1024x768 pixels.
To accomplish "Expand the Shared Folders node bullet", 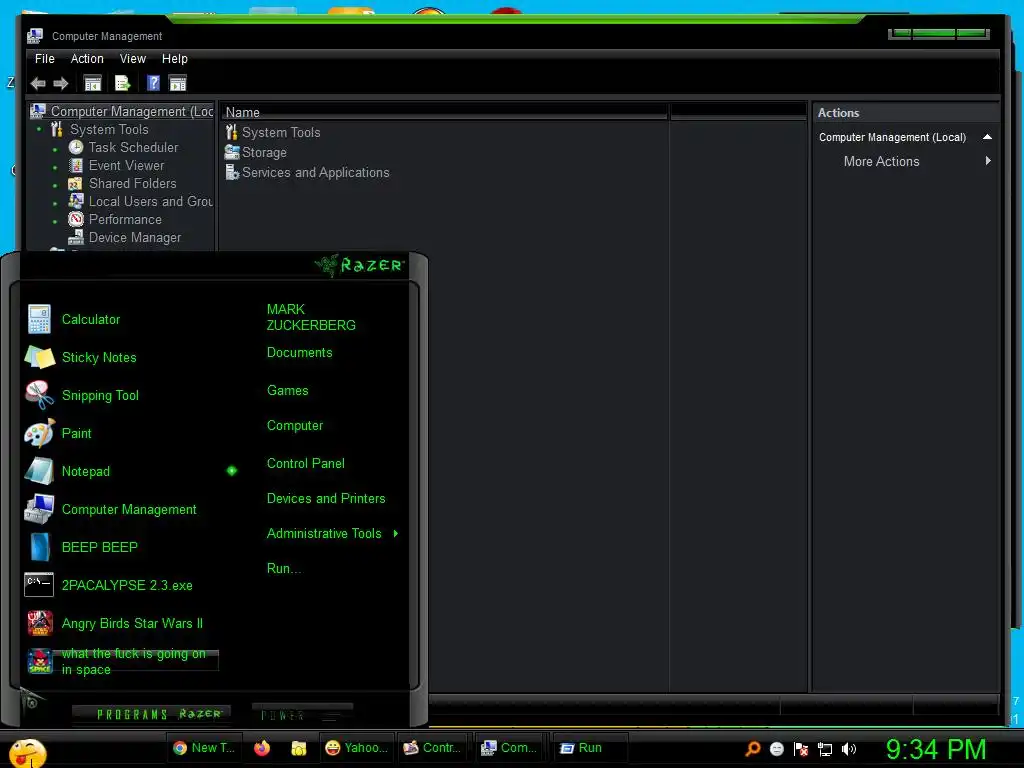I will [55, 185].
